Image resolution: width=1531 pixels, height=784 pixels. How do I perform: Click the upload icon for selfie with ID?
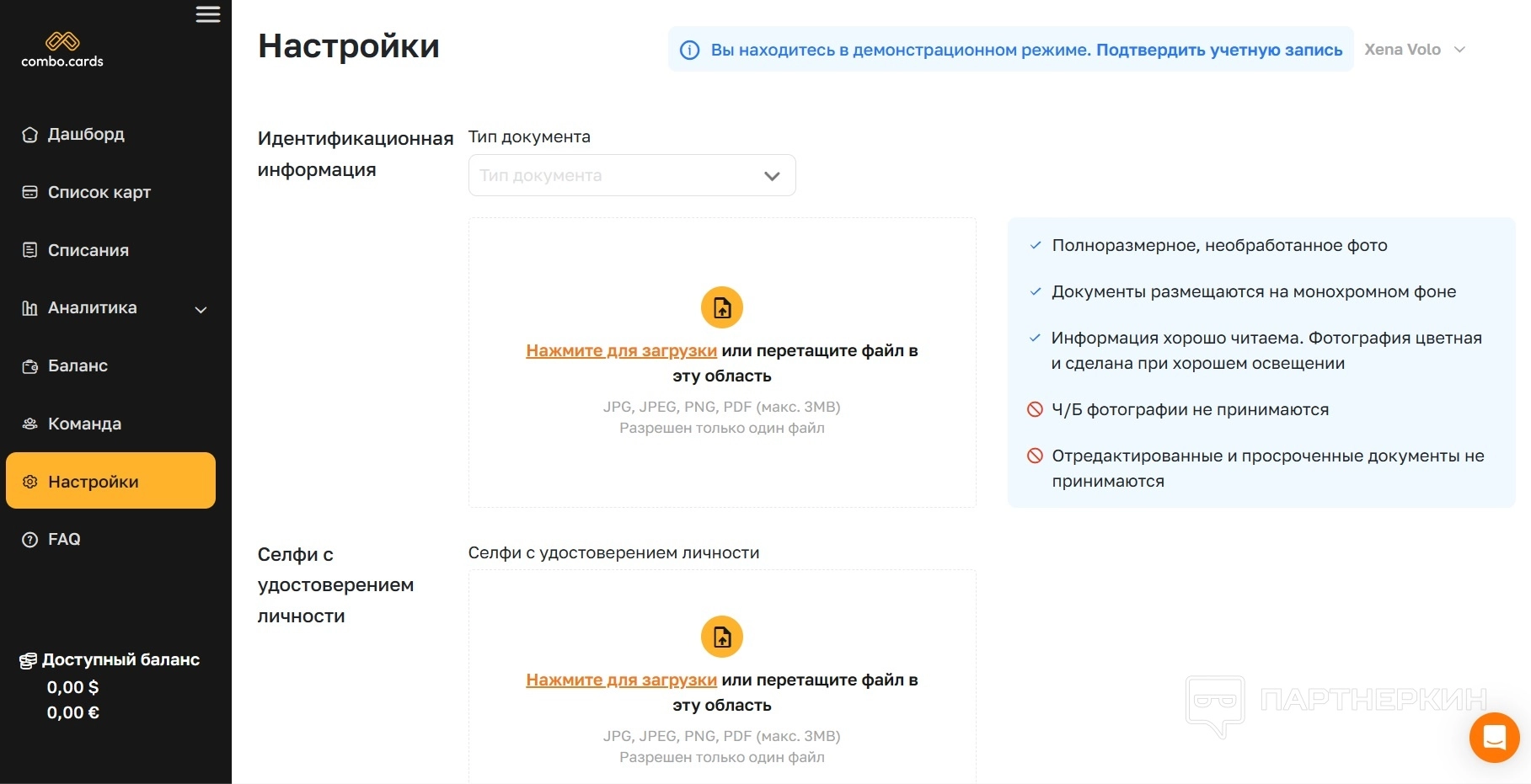722,637
